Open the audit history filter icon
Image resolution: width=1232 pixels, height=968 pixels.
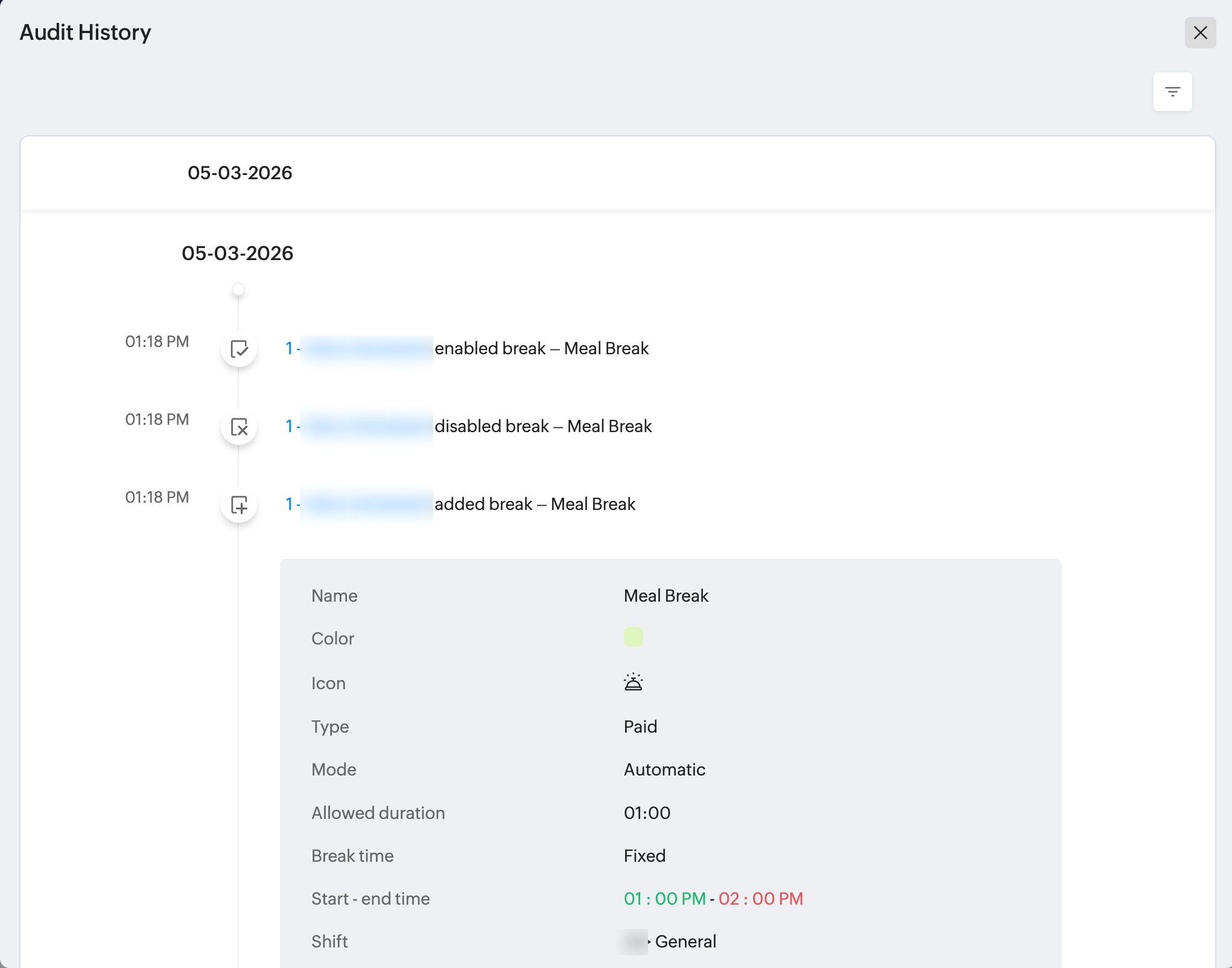point(1172,92)
